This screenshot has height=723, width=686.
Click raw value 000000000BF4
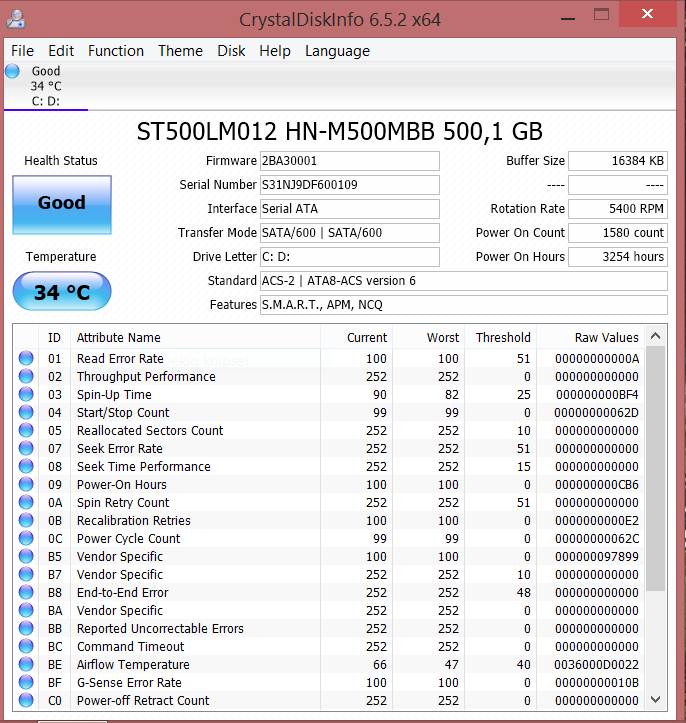pos(597,395)
